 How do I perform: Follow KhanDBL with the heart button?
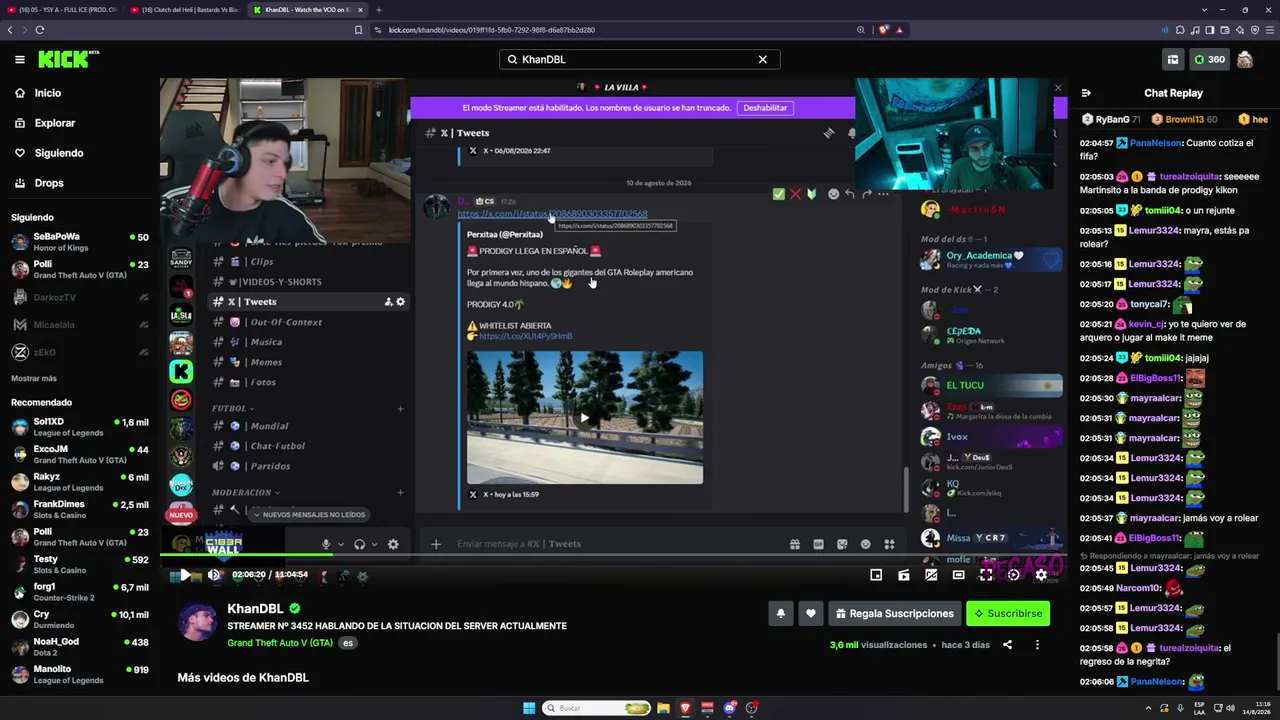pos(811,614)
